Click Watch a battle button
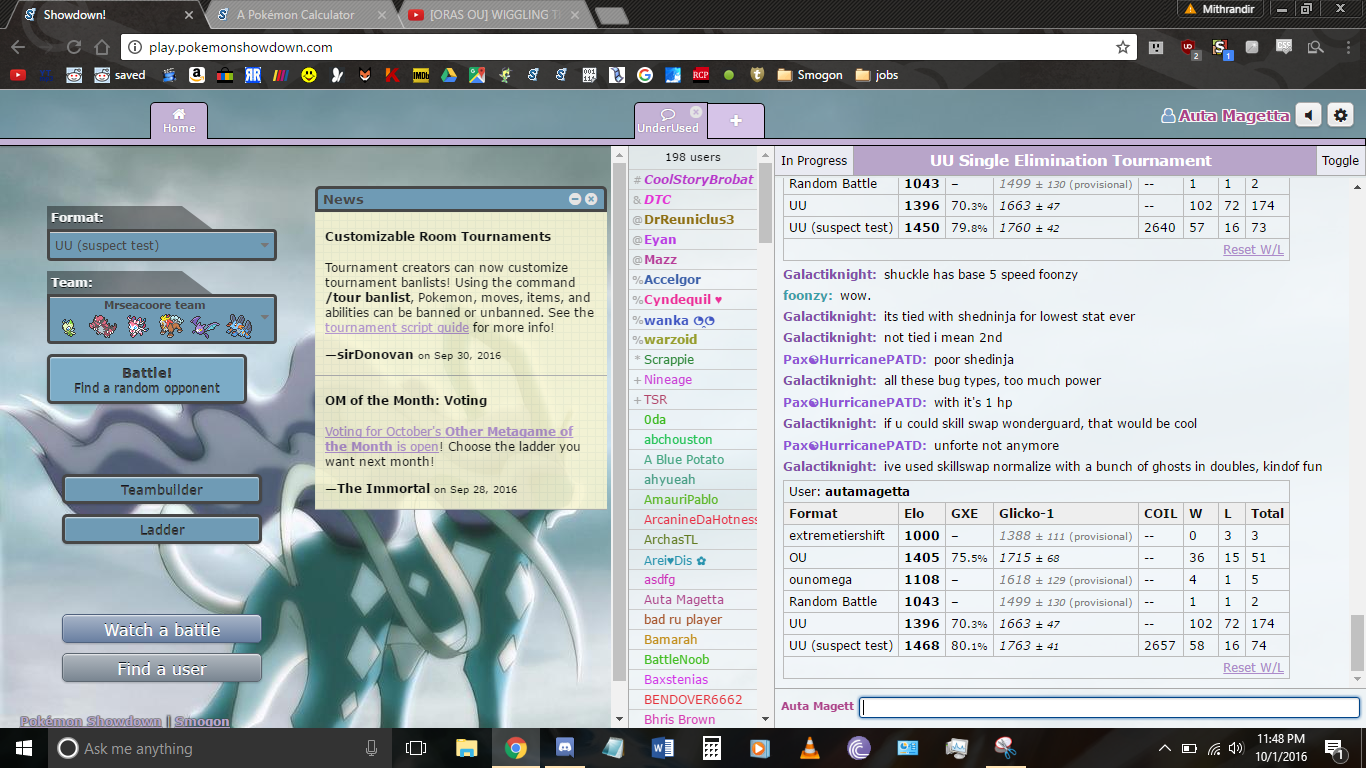 162,630
